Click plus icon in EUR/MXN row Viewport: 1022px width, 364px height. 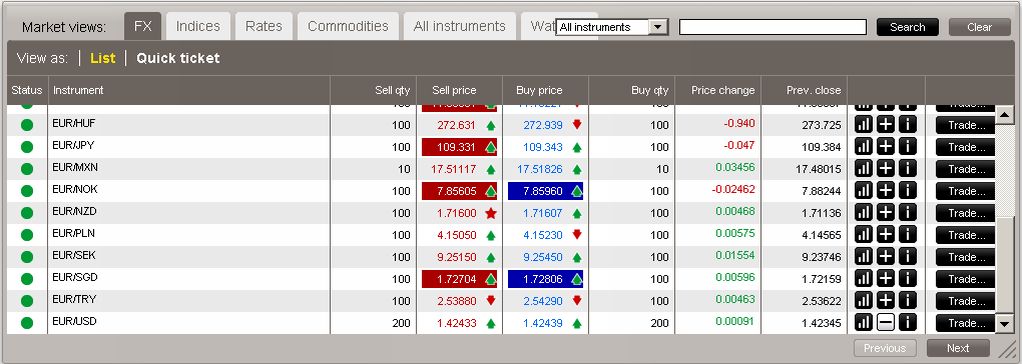(x=885, y=169)
